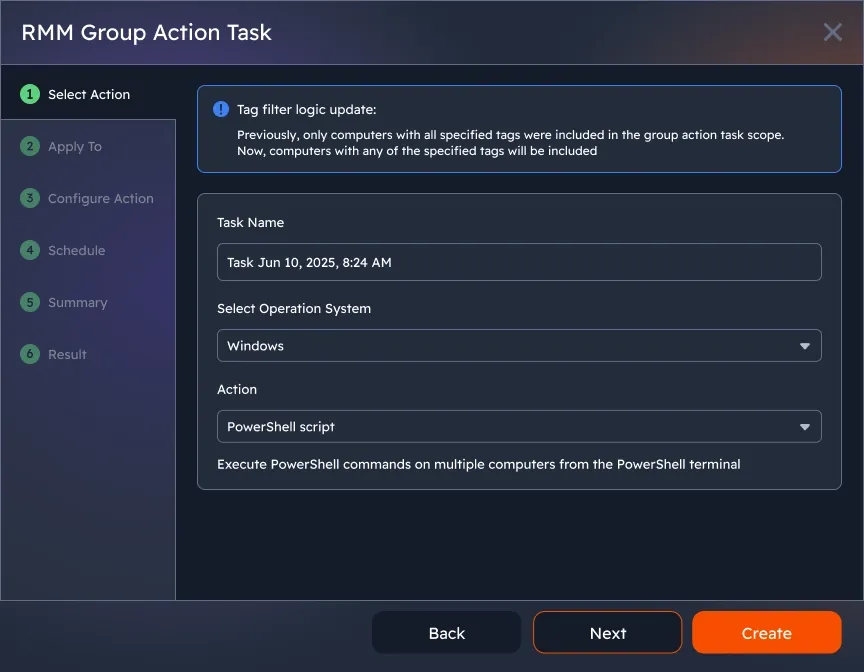The width and height of the screenshot is (864, 672).
Task: Click the chevron on the PowerShell script selector
Action: (805, 426)
